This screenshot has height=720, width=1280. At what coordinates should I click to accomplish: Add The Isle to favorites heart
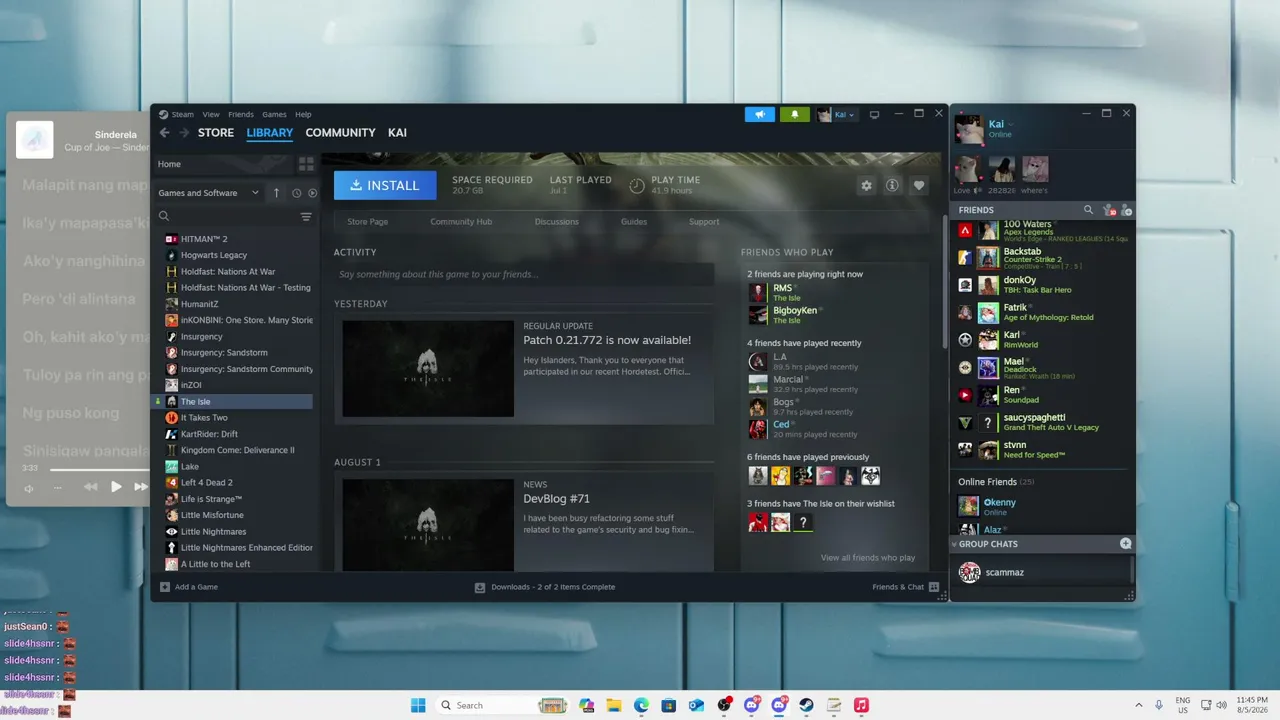918,185
